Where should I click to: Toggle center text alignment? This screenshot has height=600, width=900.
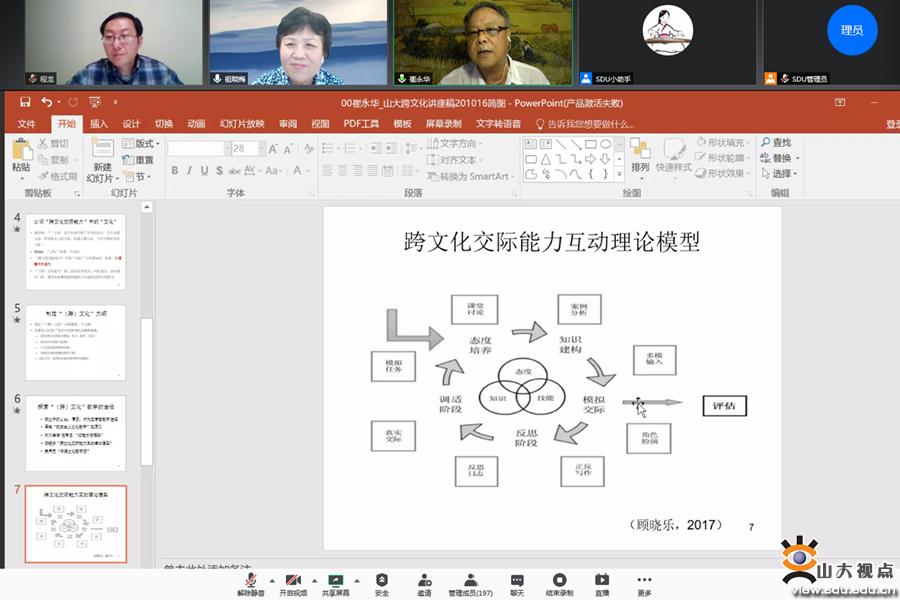pos(343,171)
